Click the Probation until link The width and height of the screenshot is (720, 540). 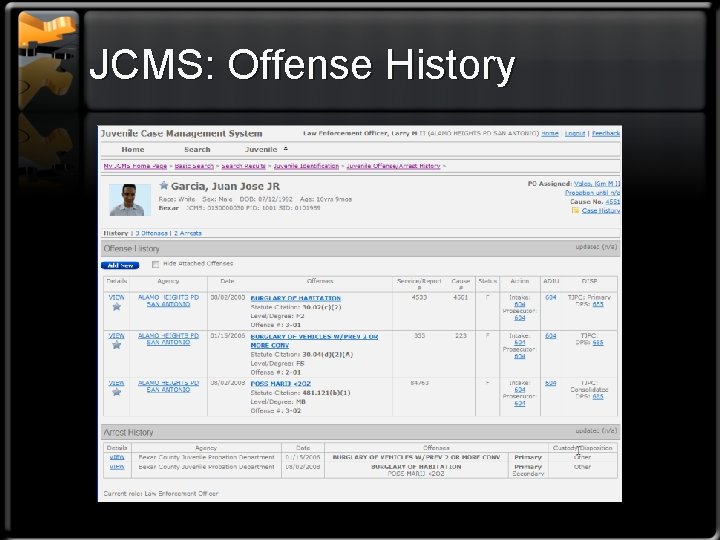592,193
